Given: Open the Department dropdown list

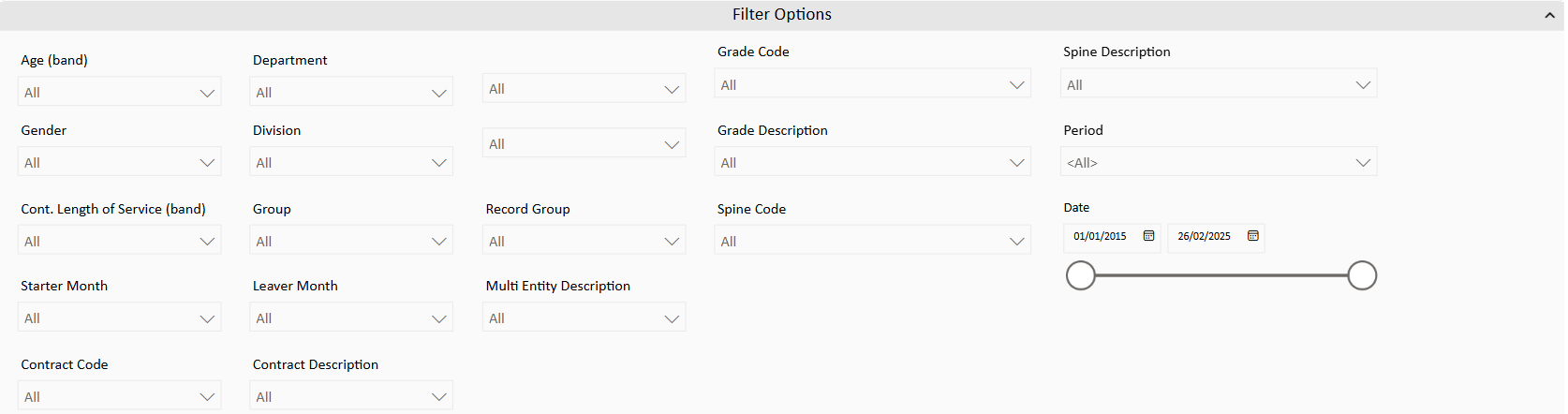Looking at the screenshot, I should coord(352,92).
